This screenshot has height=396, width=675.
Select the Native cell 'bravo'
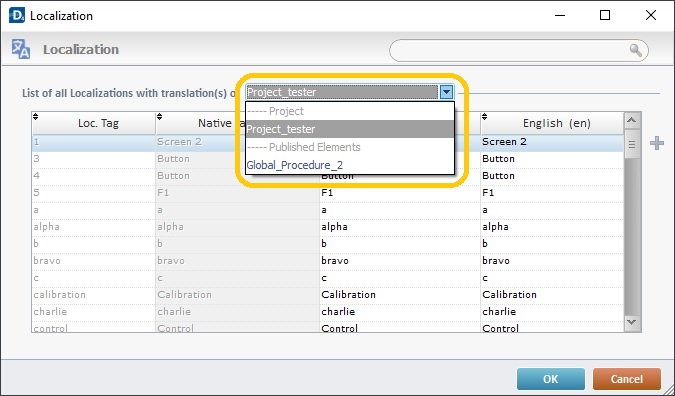(x=237, y=261)
